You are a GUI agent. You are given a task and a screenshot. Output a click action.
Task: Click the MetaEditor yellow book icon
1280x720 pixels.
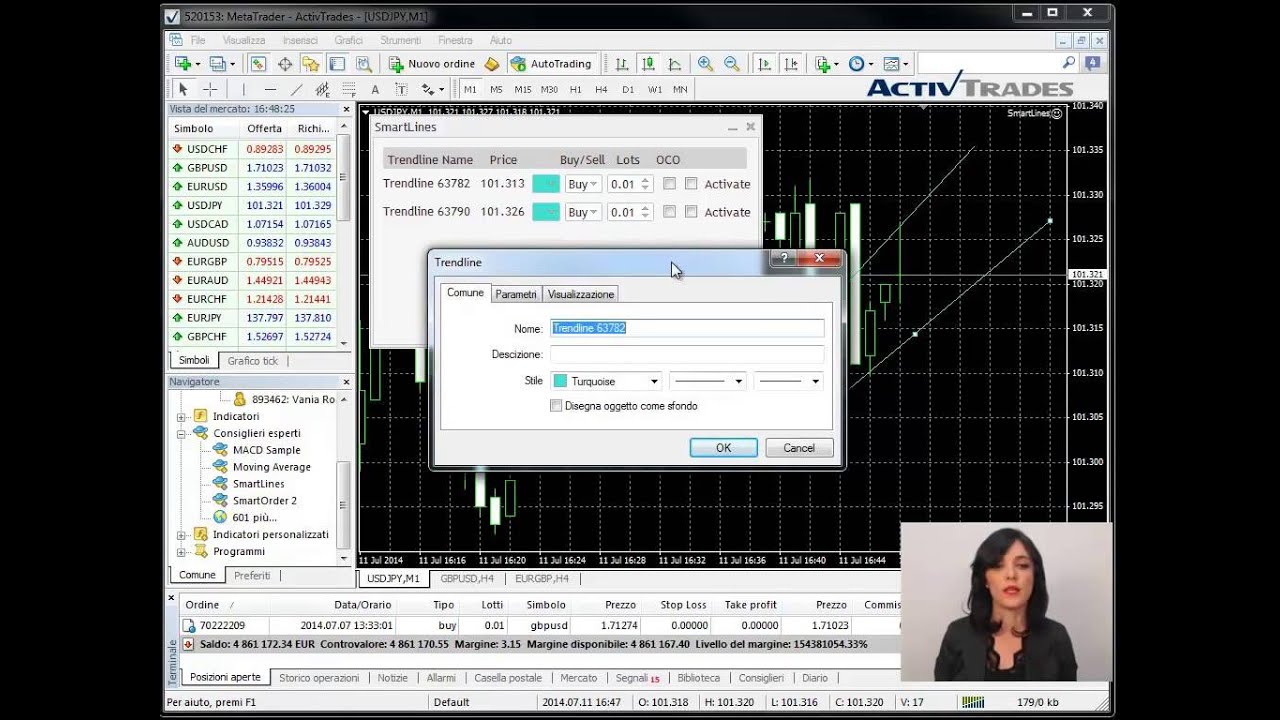pyautogui.click(x=491, y=64)
